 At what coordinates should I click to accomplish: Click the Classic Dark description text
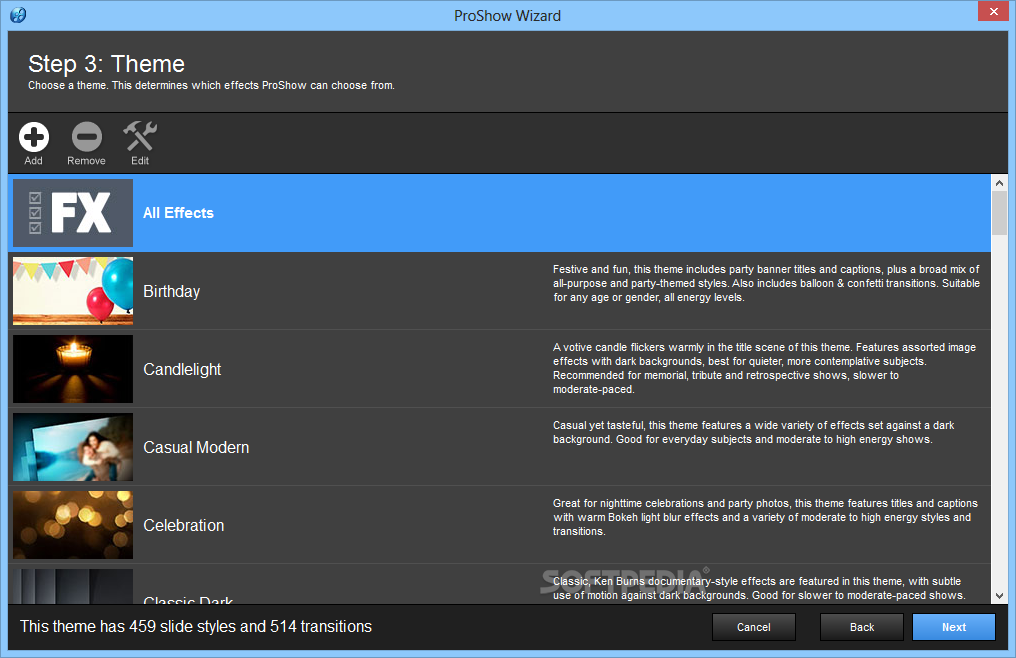[759, 588]
